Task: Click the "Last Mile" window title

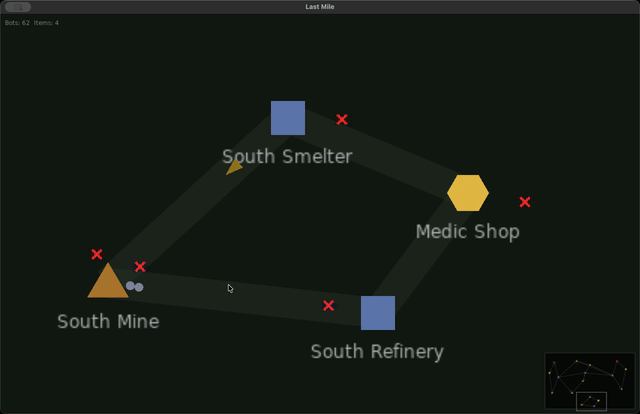Action: [x=320, y=7]
